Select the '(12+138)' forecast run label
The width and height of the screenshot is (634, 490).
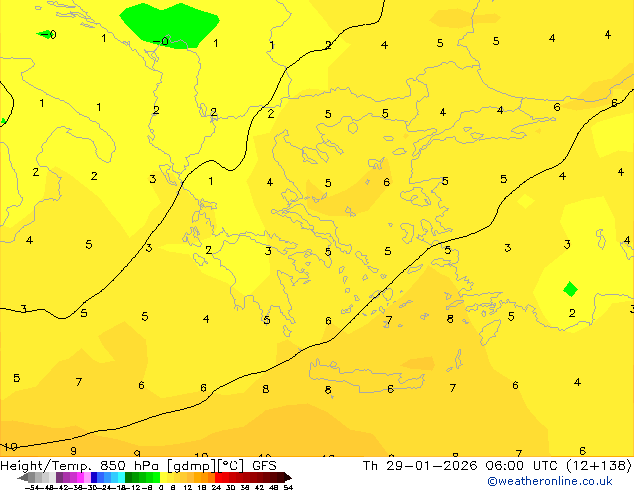click(598, 466)
